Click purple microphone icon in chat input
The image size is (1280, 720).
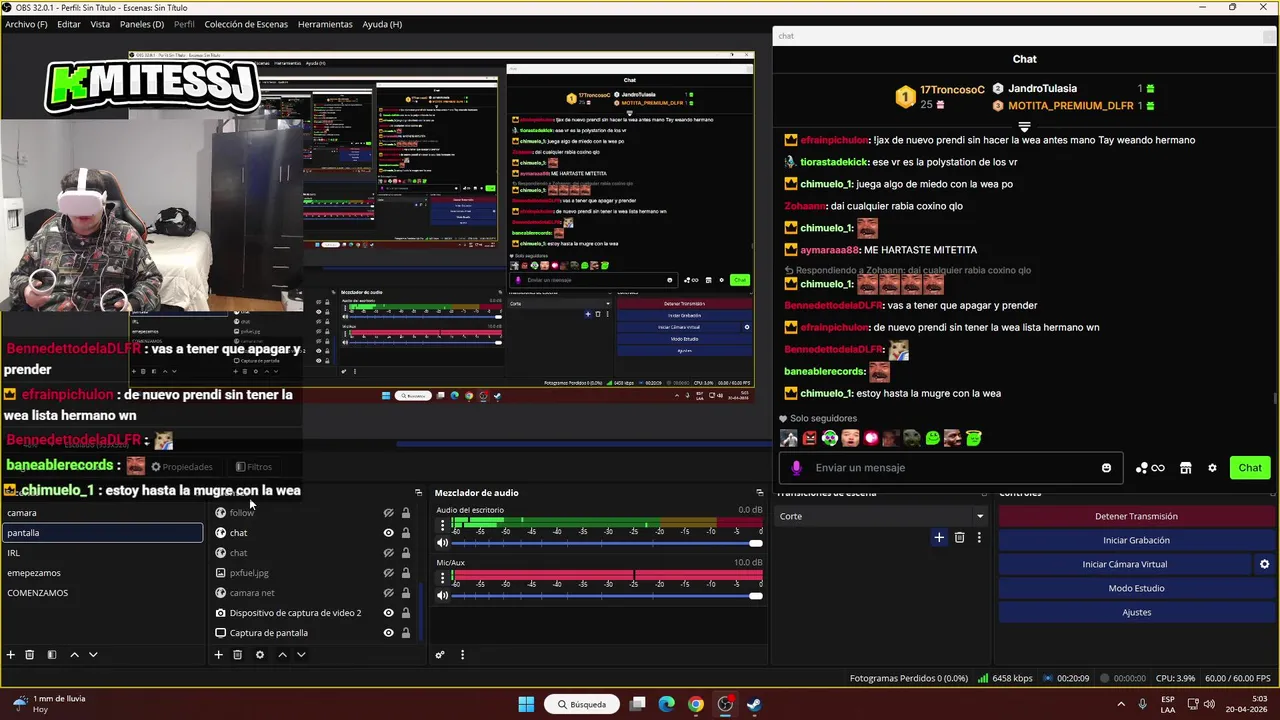[796, 468]
